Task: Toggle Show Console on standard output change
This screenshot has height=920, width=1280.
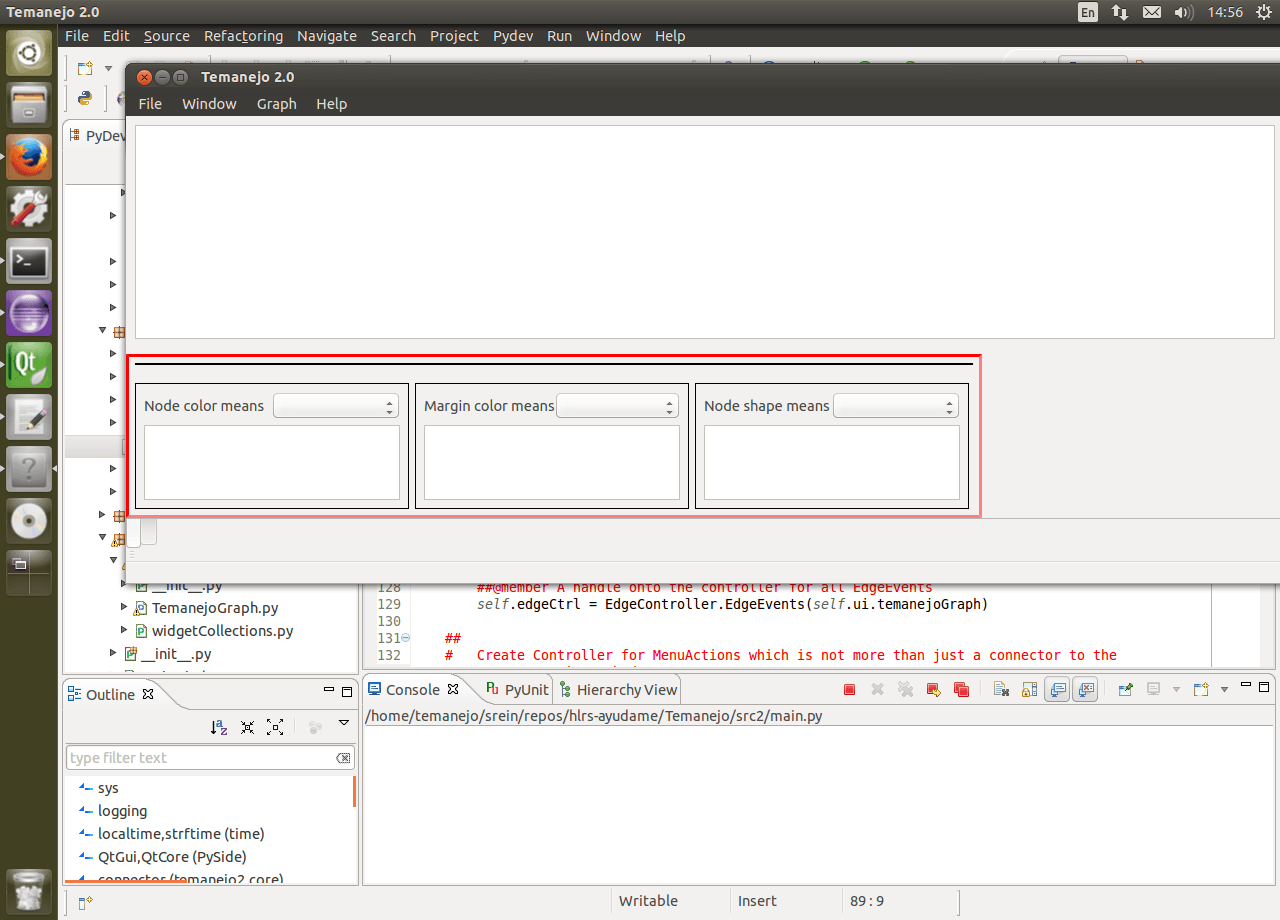Action: pos(1057,689)
